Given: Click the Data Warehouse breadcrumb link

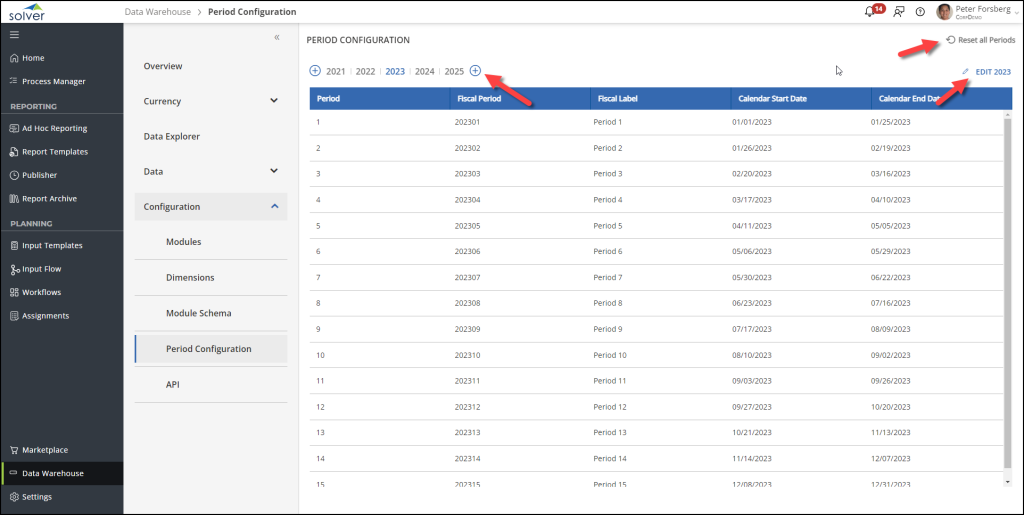Looking at the screenshot, I should click(157, 12).
